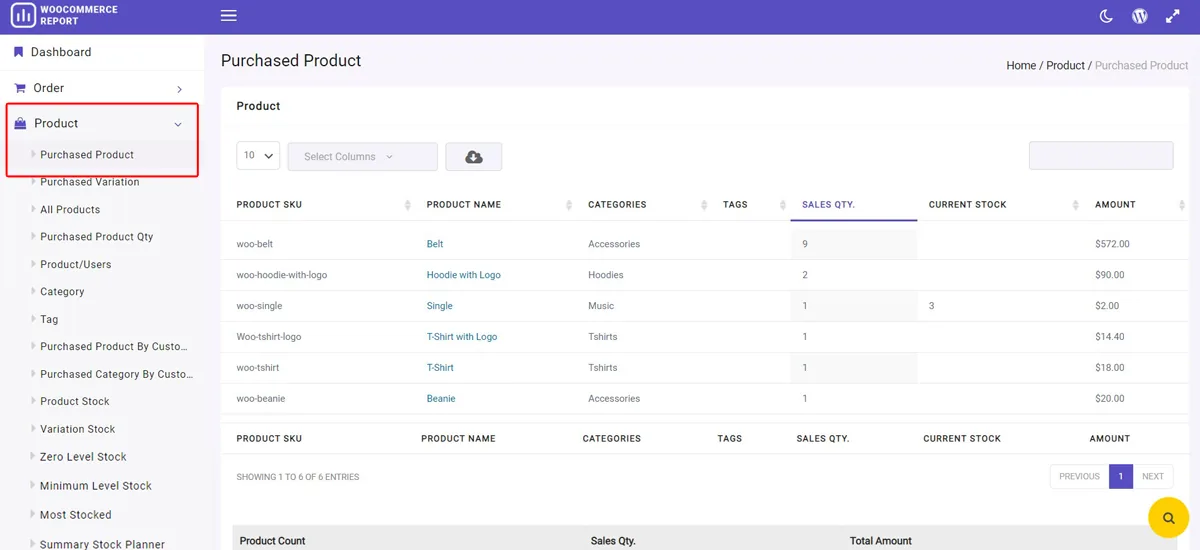This screenshot has height=550, width=1200.
Task: Sort by Categories arrows
Action: click(704, 205)
